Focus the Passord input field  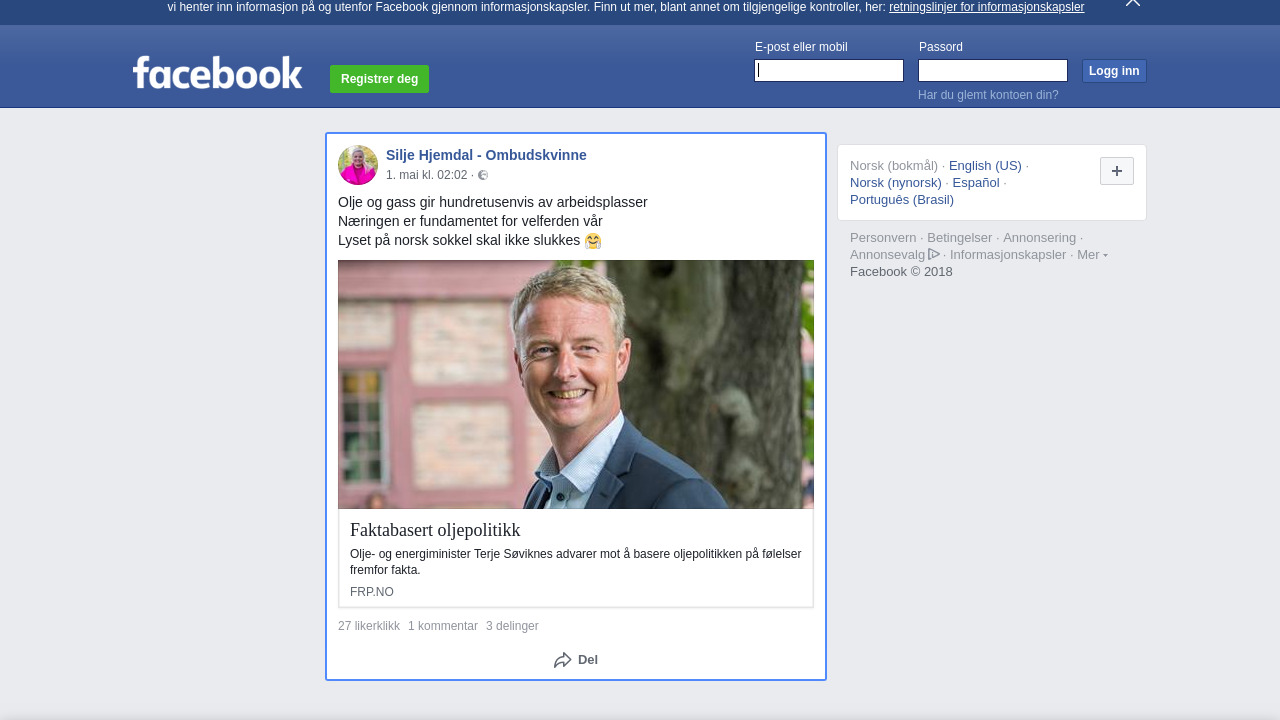coord(993,70)
